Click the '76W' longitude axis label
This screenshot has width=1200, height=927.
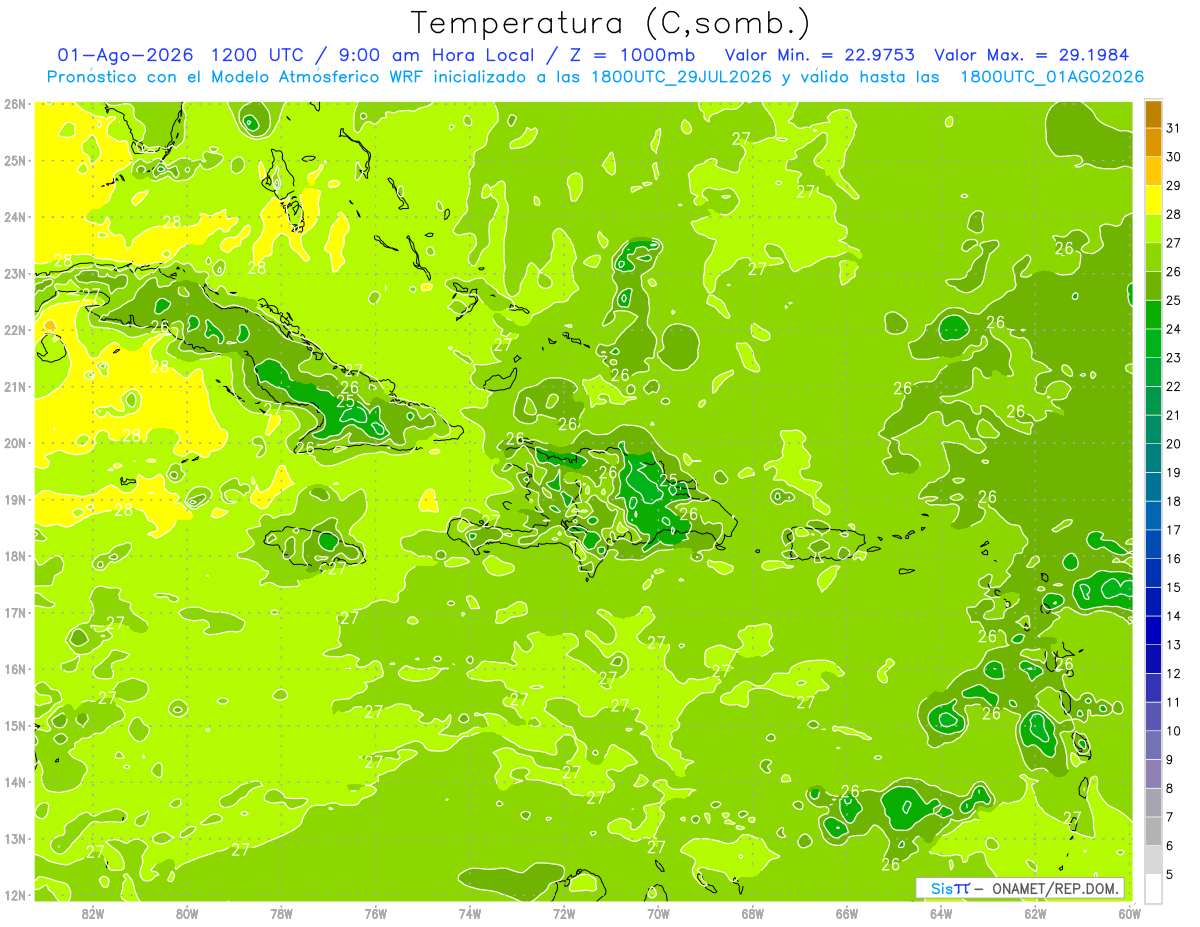(375, 914)
